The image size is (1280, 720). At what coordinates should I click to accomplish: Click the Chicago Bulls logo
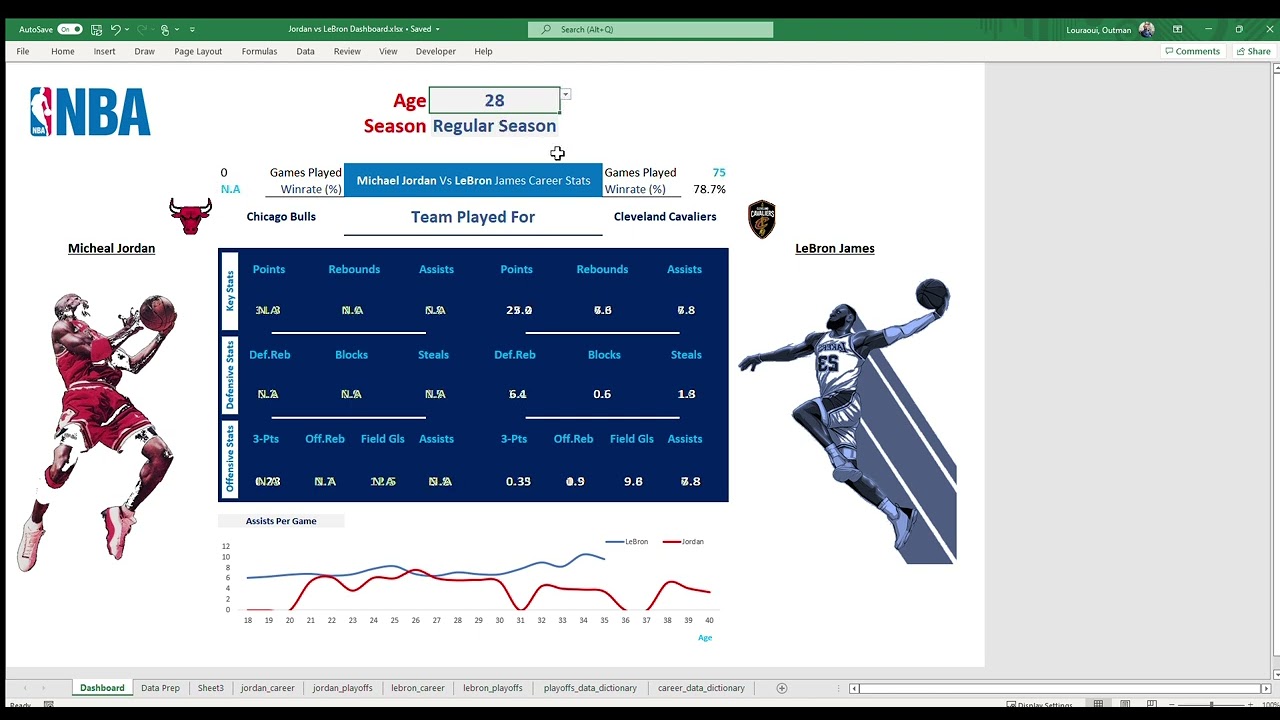click(190, 215)
